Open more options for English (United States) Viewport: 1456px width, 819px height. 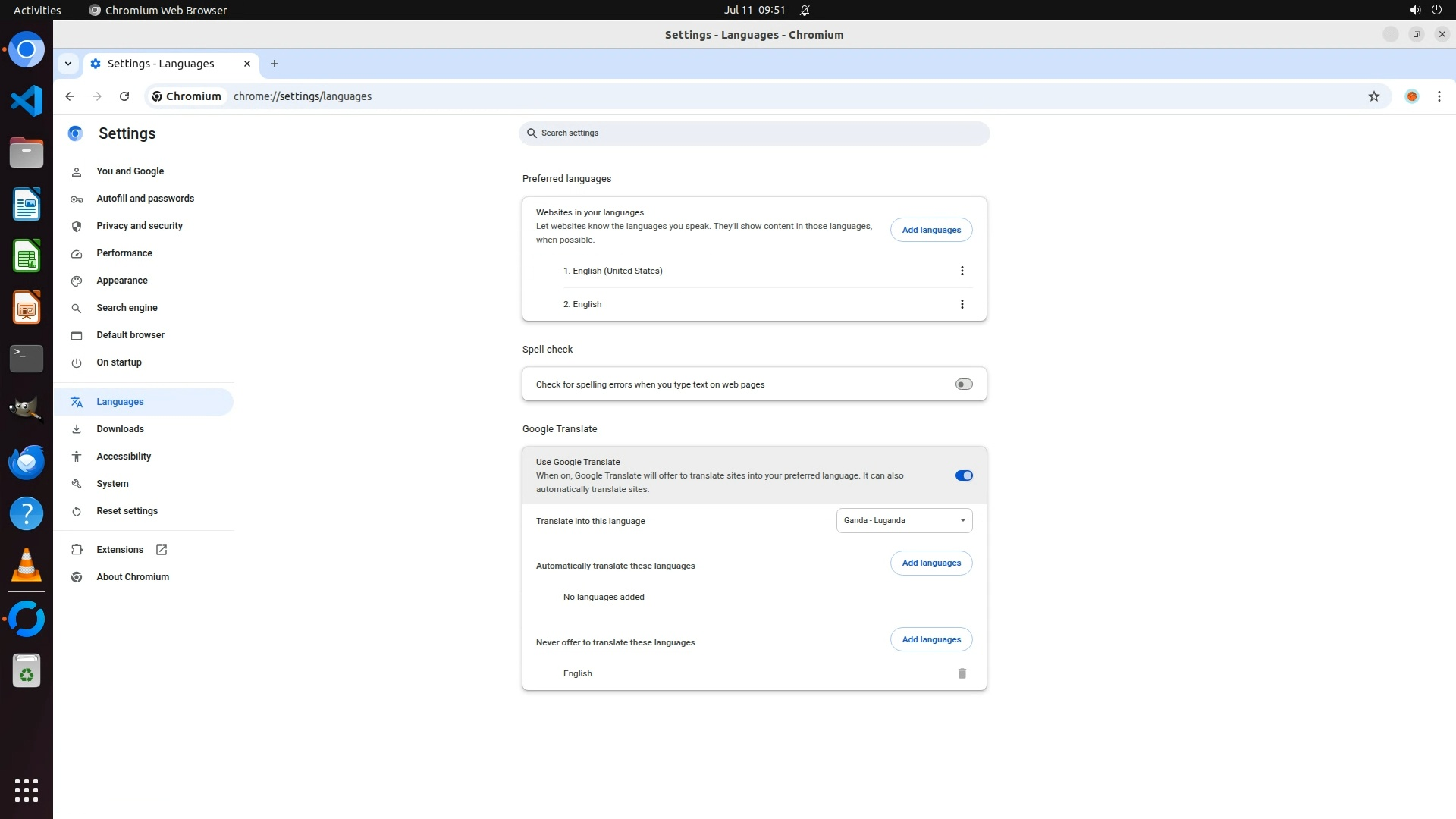962,271
